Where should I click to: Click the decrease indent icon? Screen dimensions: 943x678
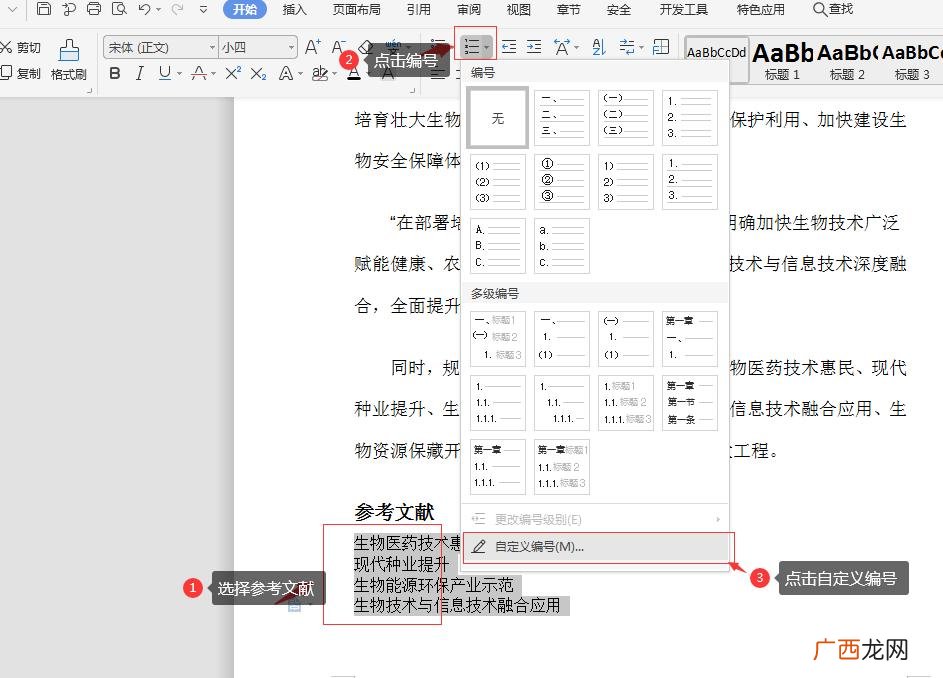pyautogui.click(x=509, y=47)
